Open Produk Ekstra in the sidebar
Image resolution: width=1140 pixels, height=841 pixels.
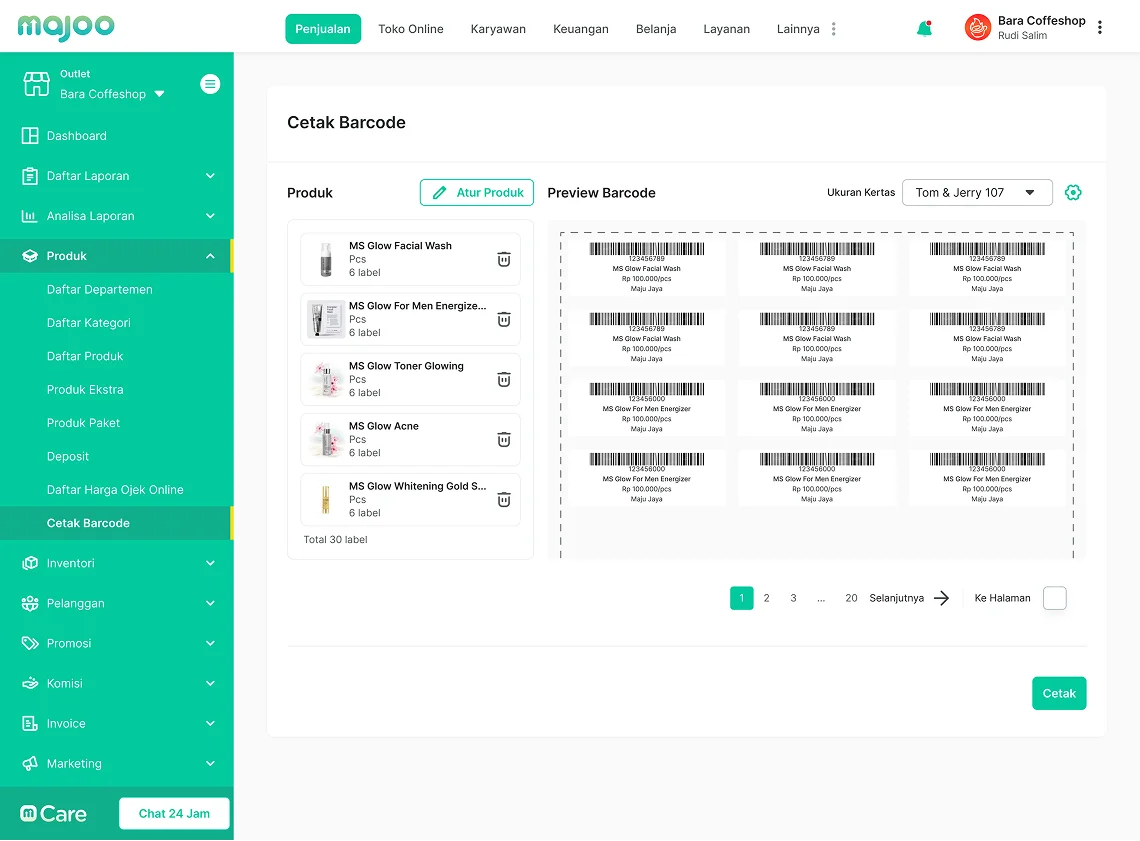coord(85,390)
